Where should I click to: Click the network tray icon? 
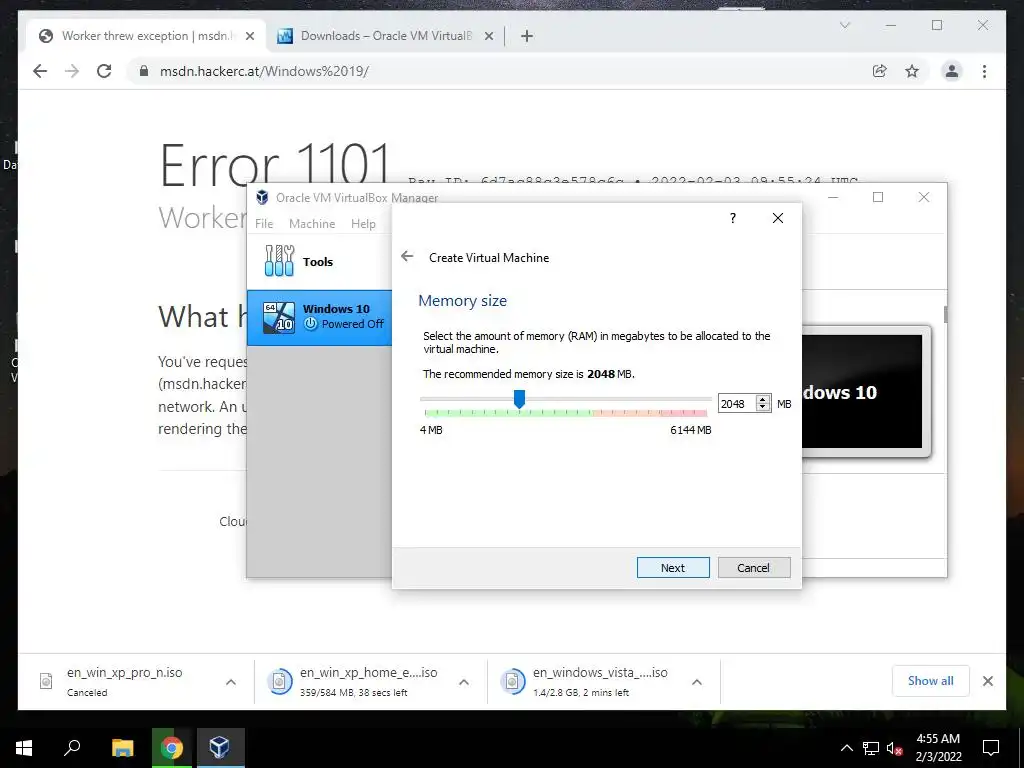[871, 748]
